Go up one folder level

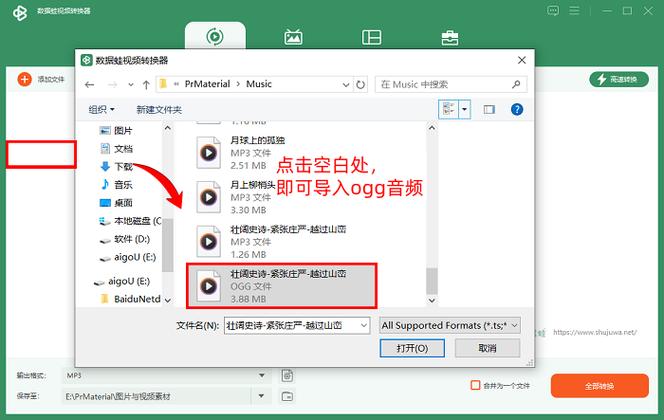coord(146,85)
